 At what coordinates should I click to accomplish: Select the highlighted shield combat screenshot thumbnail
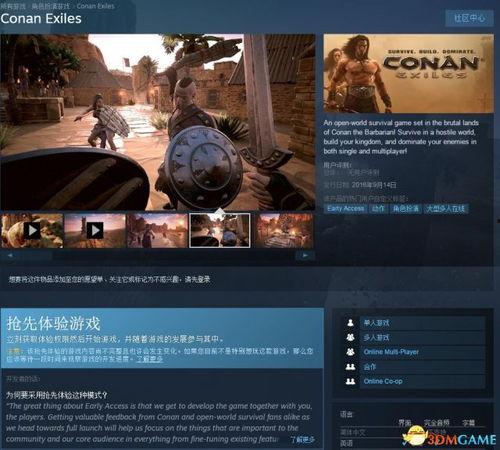click(220, 231)
